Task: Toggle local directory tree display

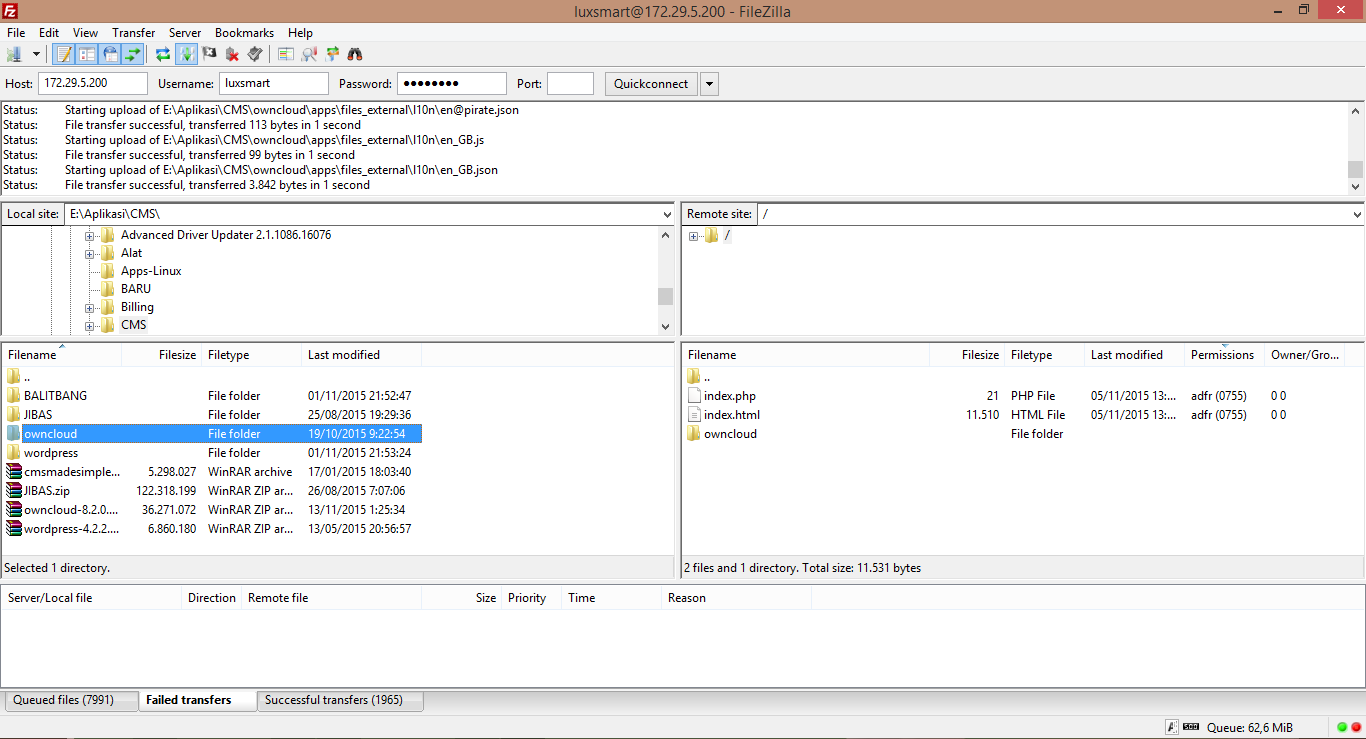Action: (x=87, y=54)
